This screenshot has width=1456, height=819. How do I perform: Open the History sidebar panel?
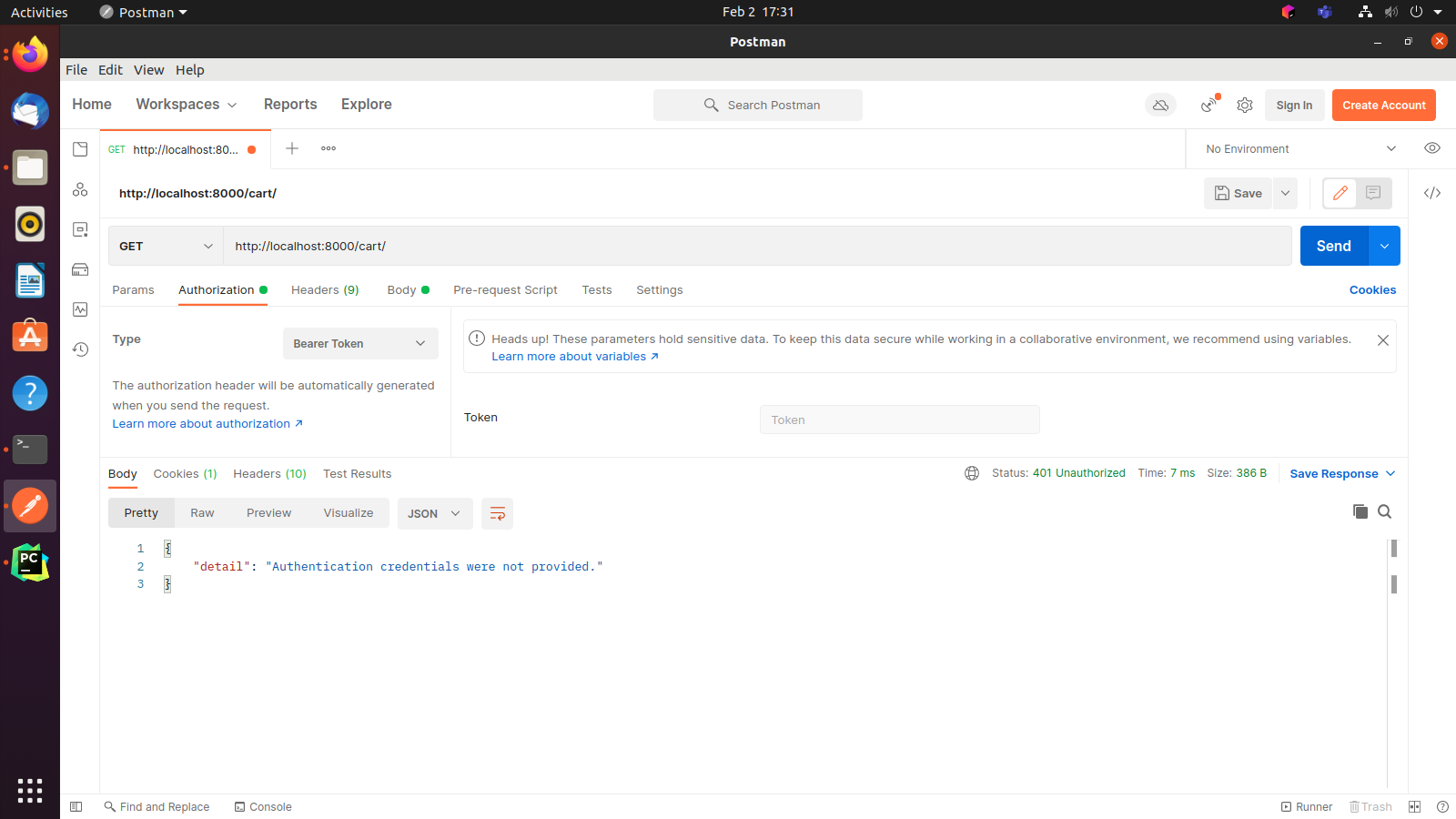[x=80, y=349]
